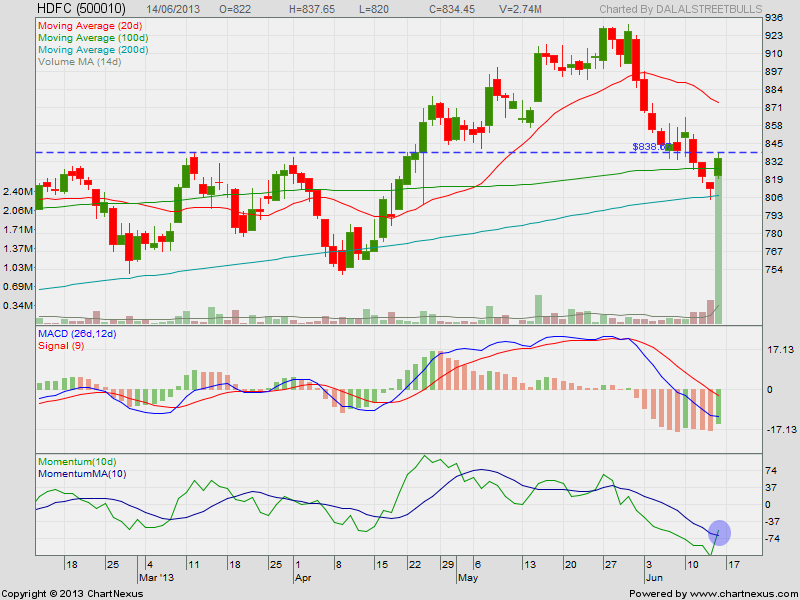Select the Moving Average (200d) legend entry

pyautogui.click(x=93, y=49)
